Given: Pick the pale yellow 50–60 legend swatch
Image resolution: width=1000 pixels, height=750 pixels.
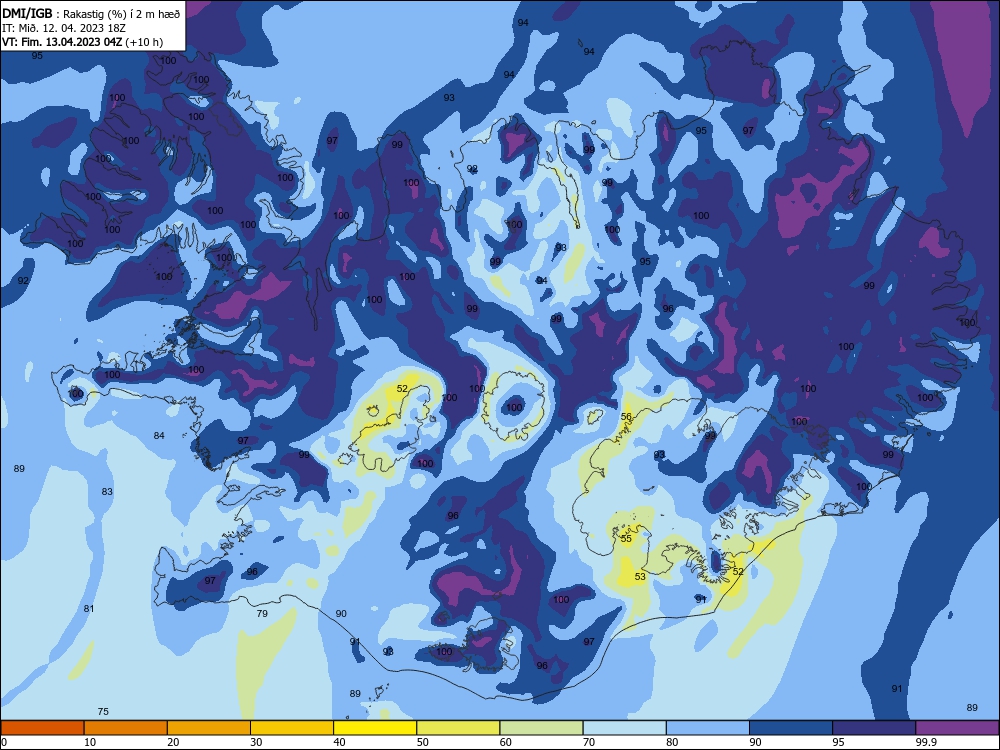Looking at the screenshot, I should pos(458,728).
